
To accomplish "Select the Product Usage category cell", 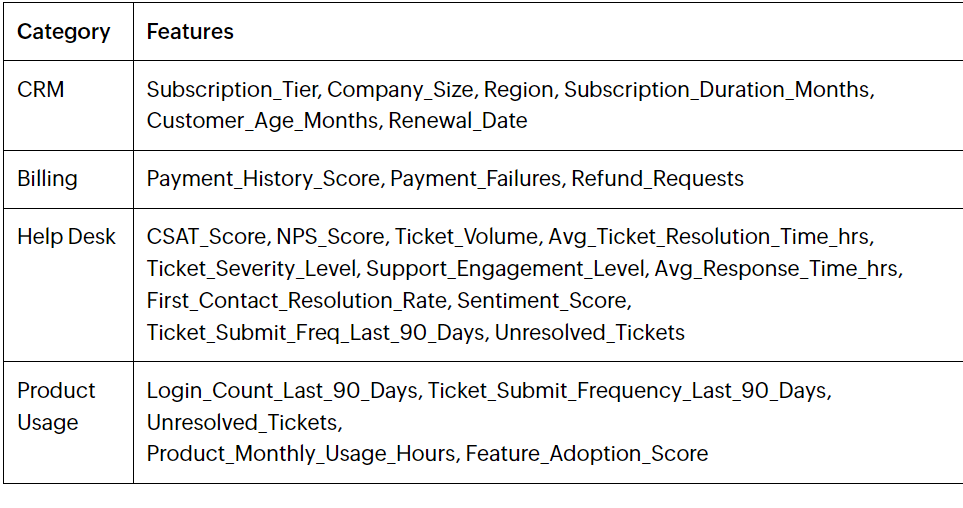I will (x=56, y=406).
